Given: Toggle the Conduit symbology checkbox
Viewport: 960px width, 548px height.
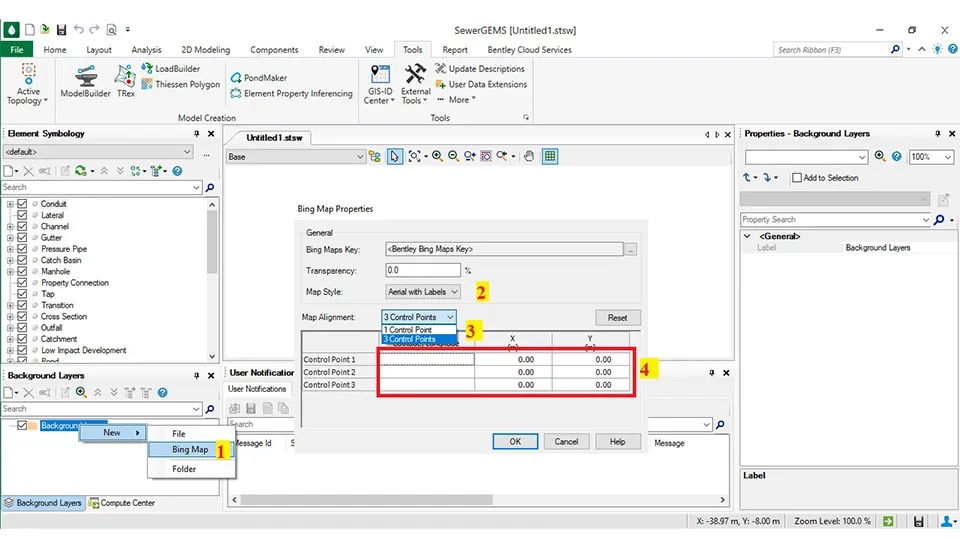Looking at the screenshot, I should (x=23, y=204).
